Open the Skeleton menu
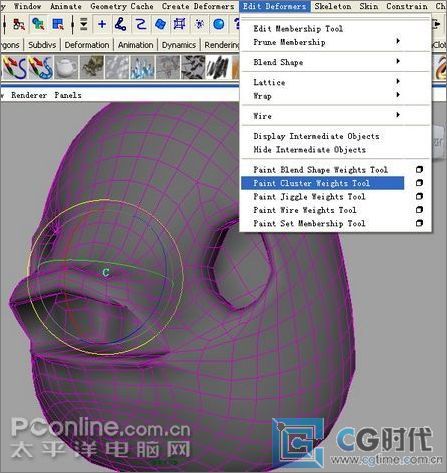This screenshot has height=473, width=447. click(x=333, y=6)
